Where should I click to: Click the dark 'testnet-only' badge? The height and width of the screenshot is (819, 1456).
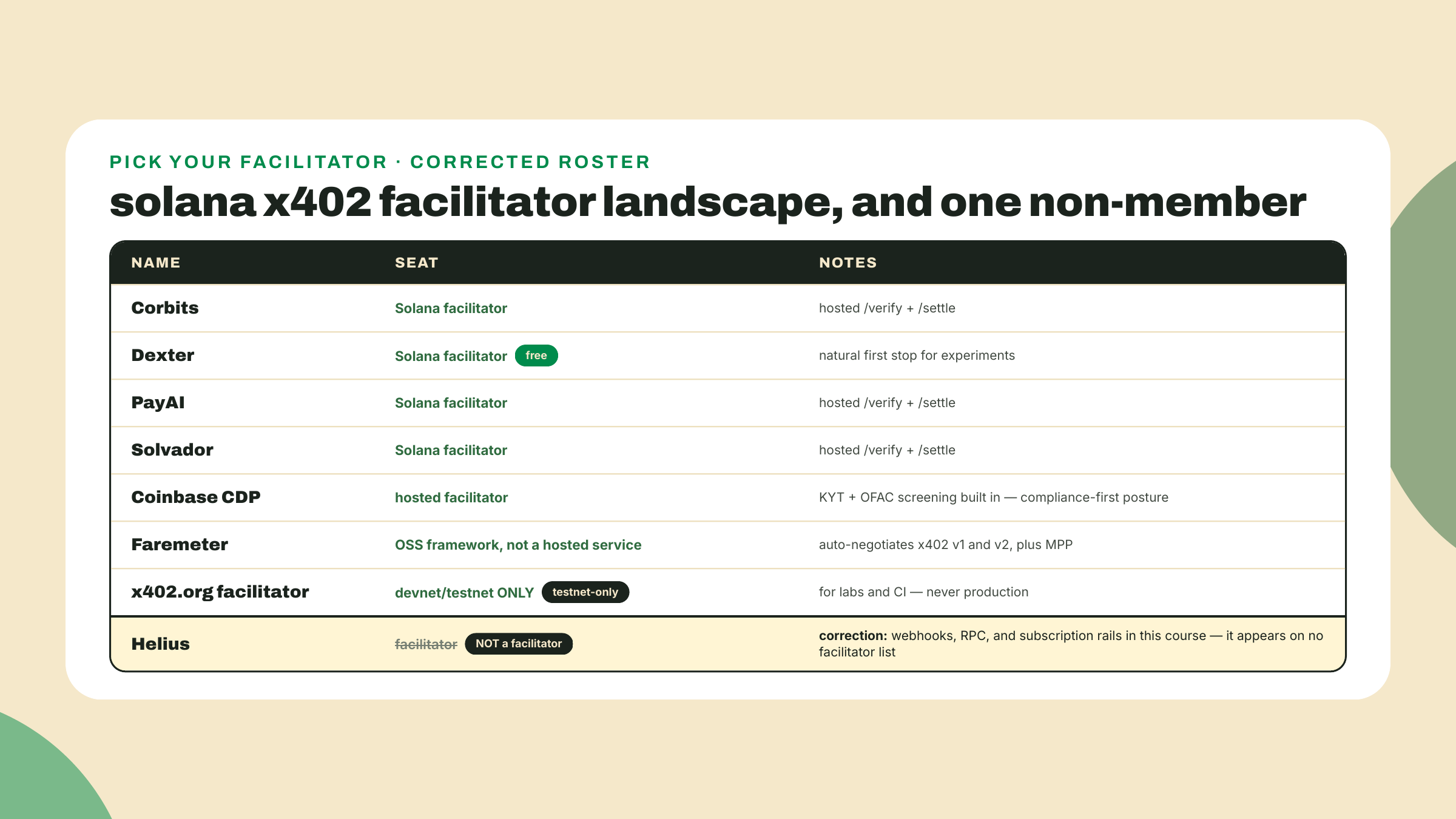click(x=585, y=592)
